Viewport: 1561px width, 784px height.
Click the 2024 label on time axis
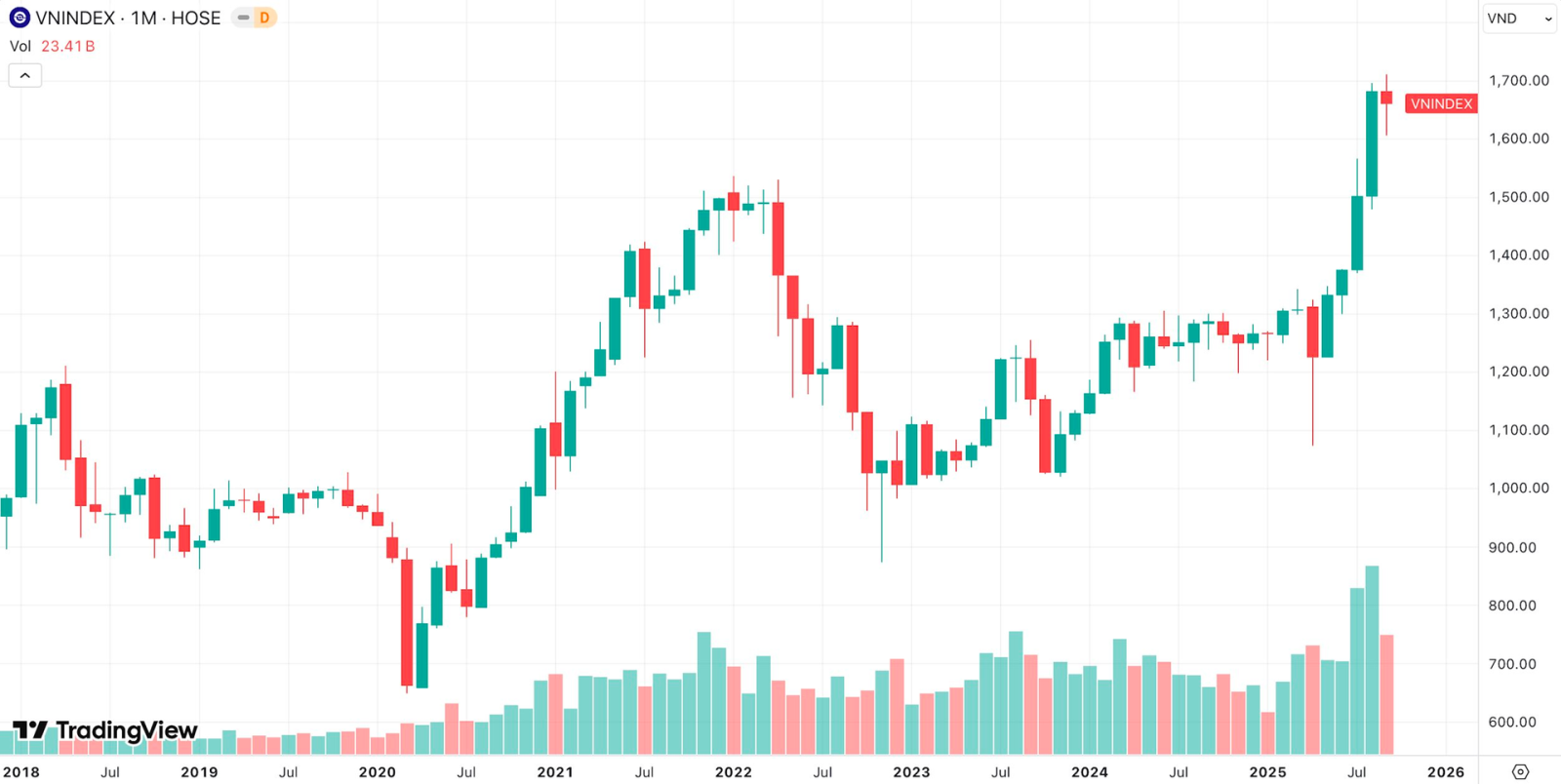pyautogui.click(x=1089, y=771)
